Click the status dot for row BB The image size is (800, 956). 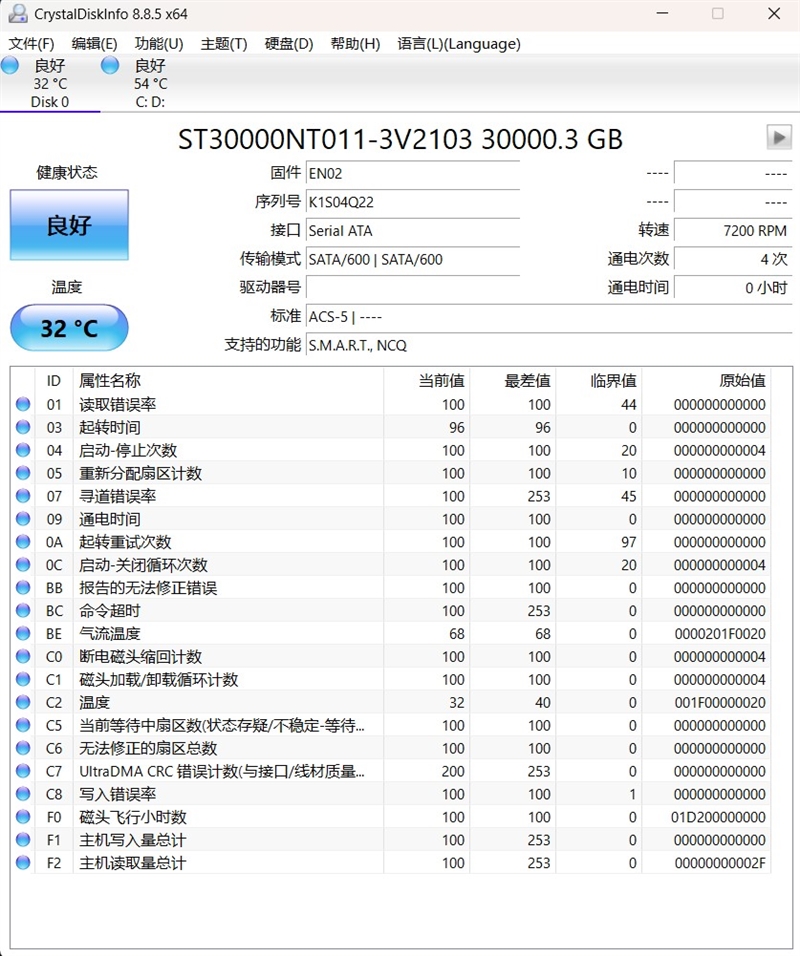[x=23, y=588]
